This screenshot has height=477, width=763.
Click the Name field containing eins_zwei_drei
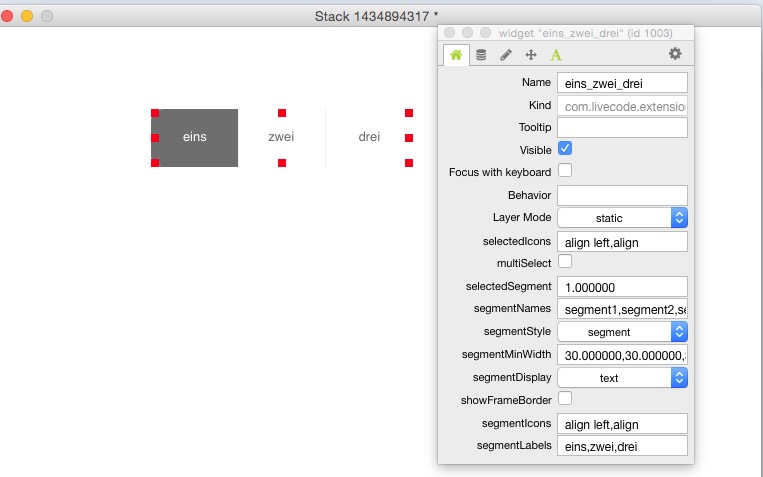point(621,83)
